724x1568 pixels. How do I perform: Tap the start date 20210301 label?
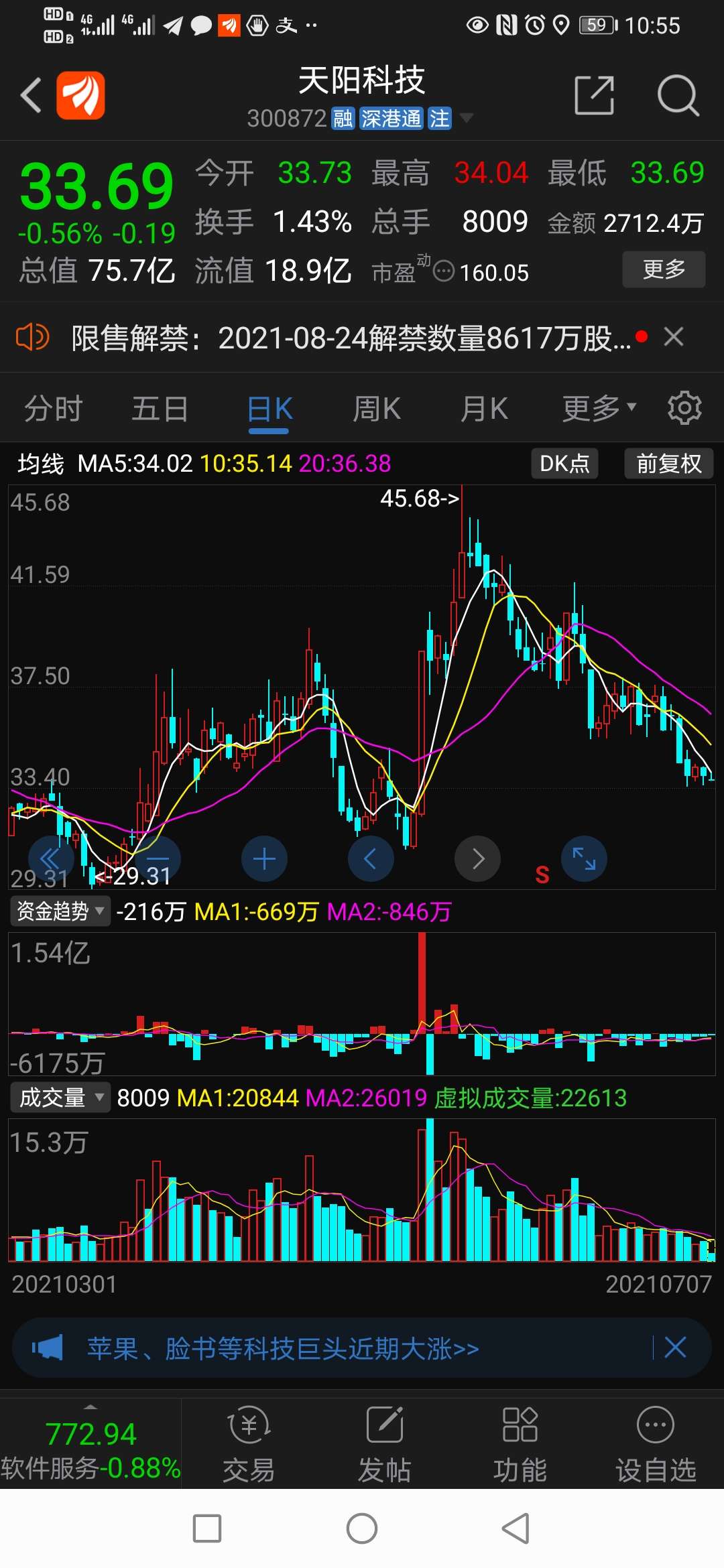(x=64, y=1284)
